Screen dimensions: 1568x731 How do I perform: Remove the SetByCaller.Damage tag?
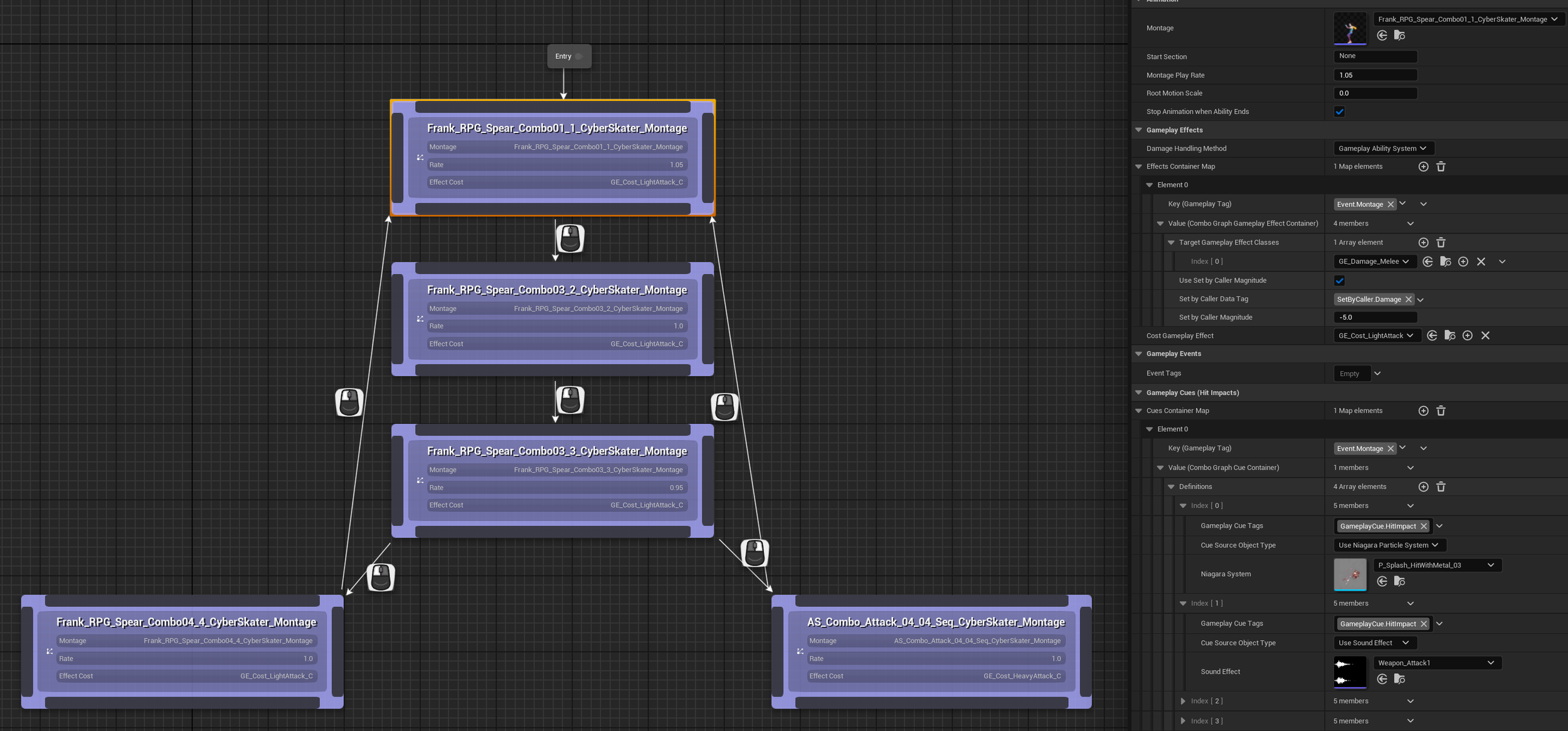[x=1408, y=300]
